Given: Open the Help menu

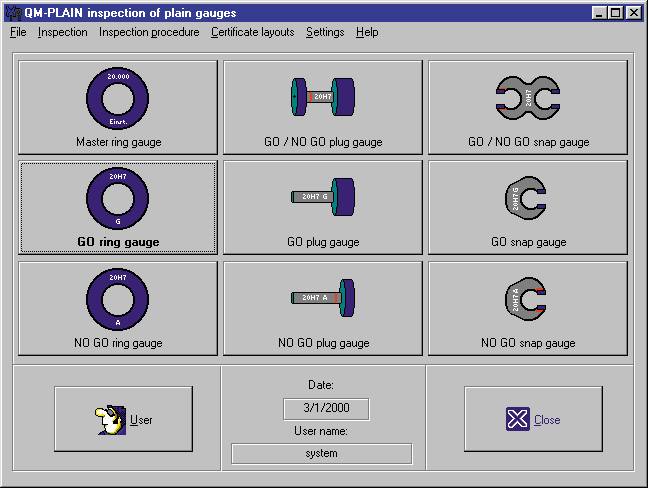Looking at the screenshot, I should pyautogui.click(x=367, y=32).
